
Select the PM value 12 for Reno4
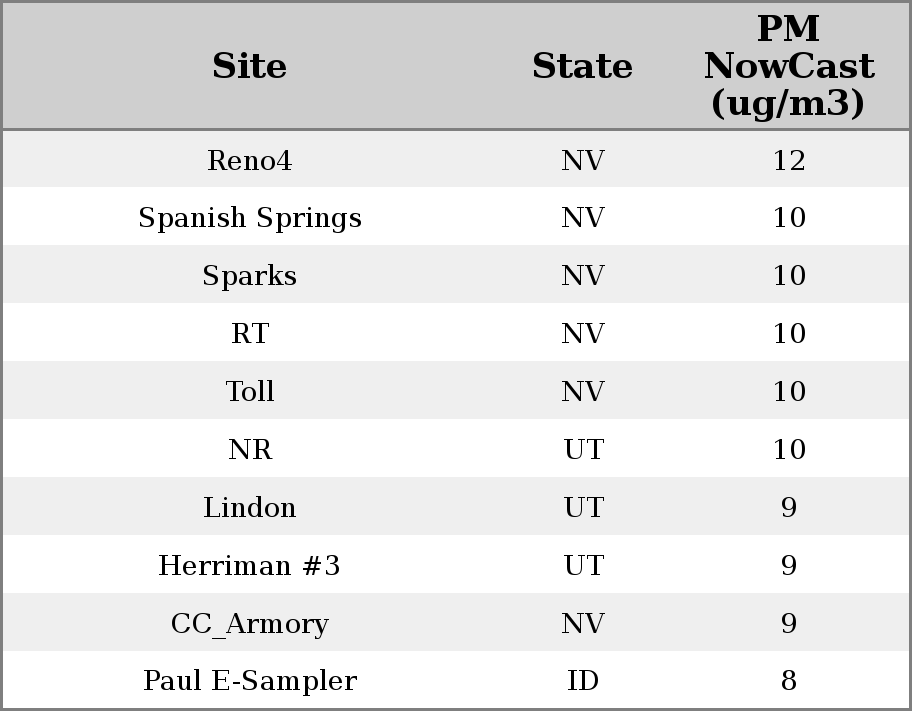[x=788, y=160]
